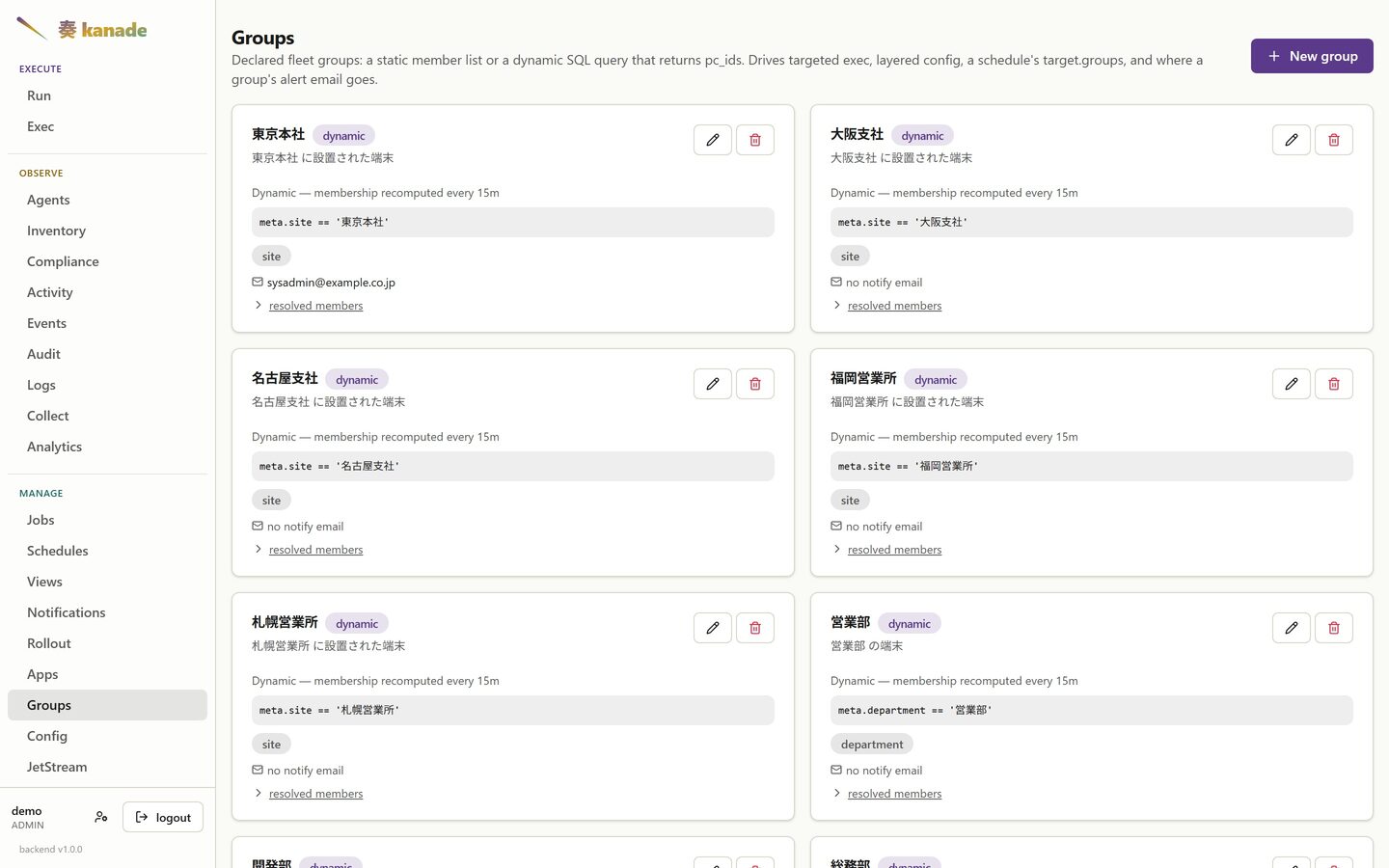Edit the 営業部 group
This screenshot has width=1389, height=868.
[1292, 628]
